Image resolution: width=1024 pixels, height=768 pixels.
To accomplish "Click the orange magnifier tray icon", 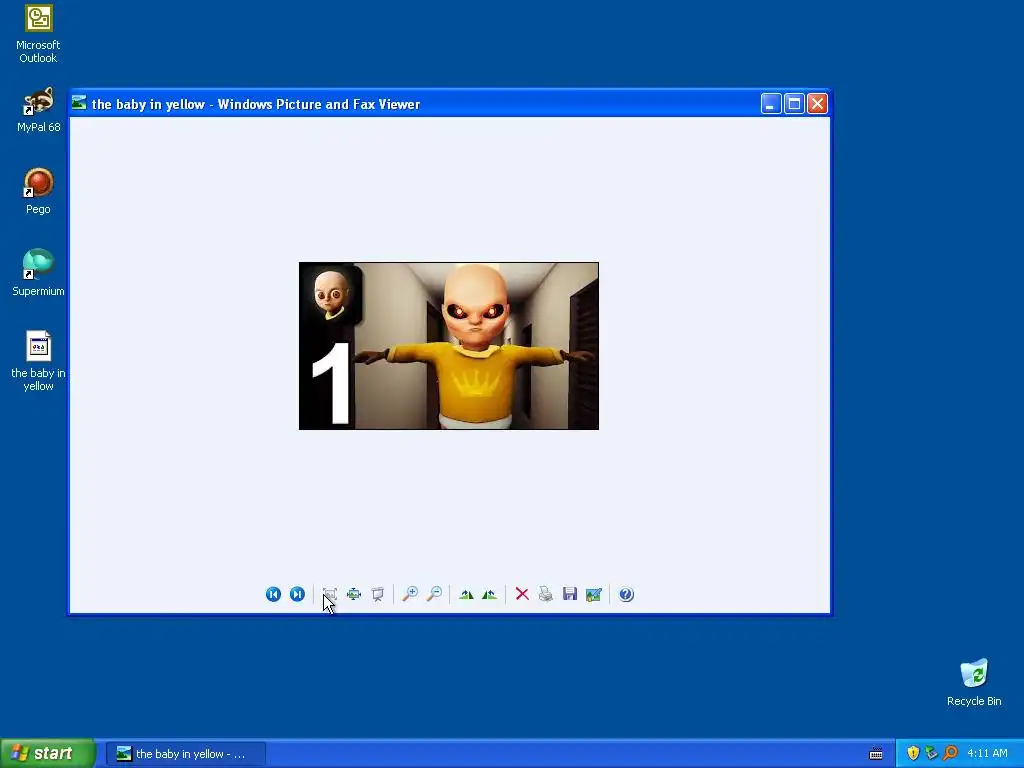I will (x=950, y=754).
